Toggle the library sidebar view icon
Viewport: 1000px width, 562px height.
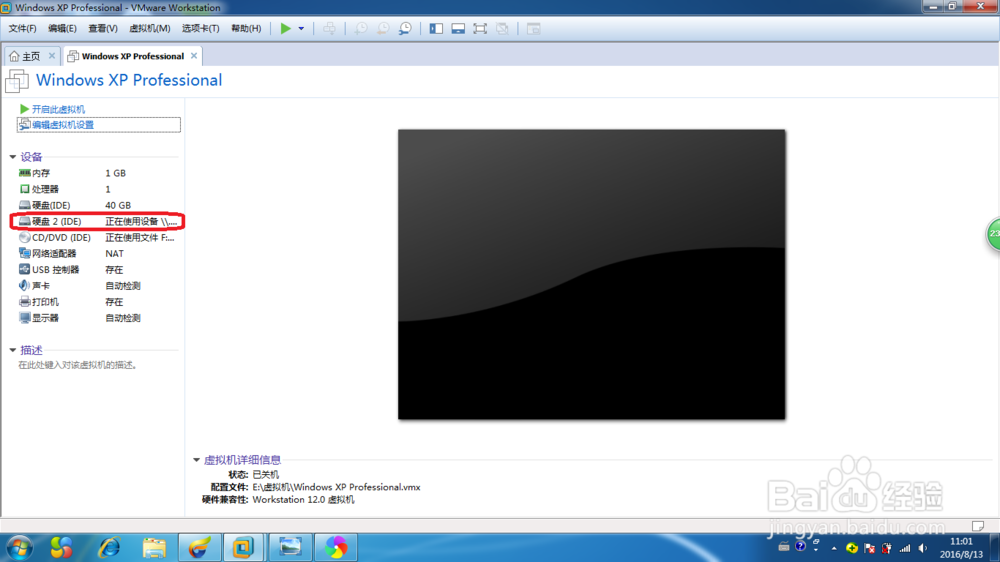(x=436, y=28)
